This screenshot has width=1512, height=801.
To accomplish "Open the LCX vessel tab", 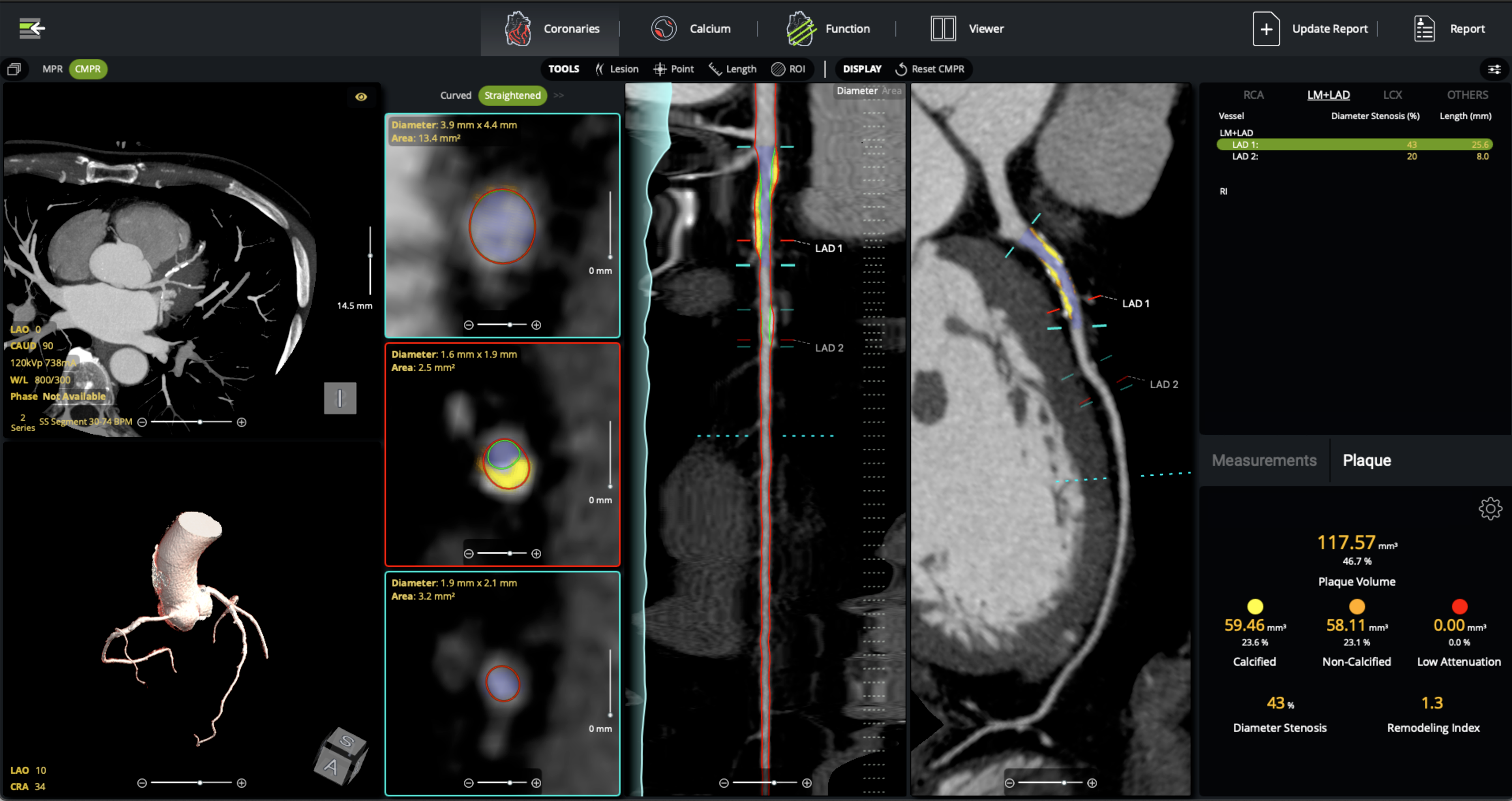I will coord(1392,94).
